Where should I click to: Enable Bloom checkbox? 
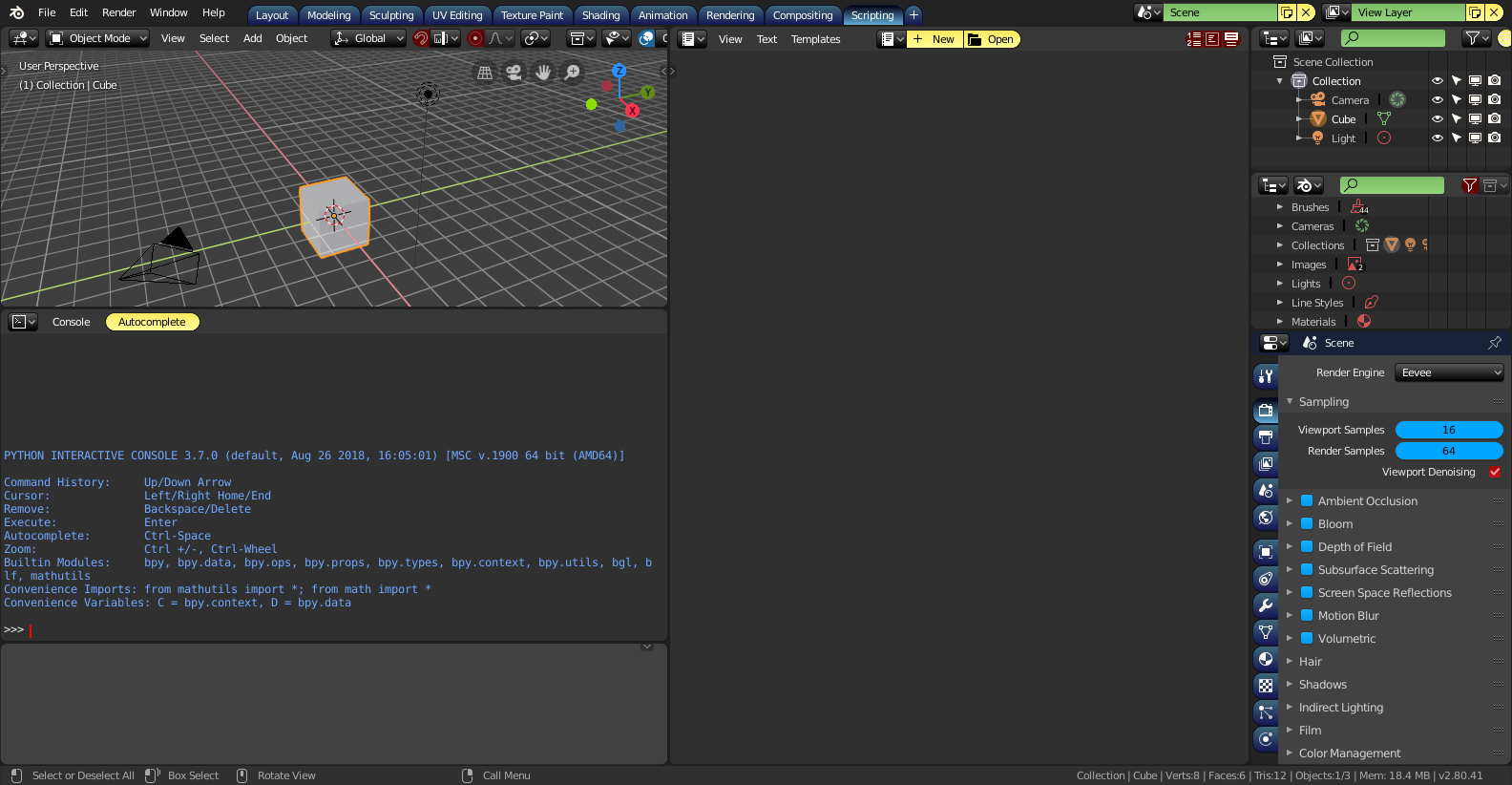(x=1307, y=523)
